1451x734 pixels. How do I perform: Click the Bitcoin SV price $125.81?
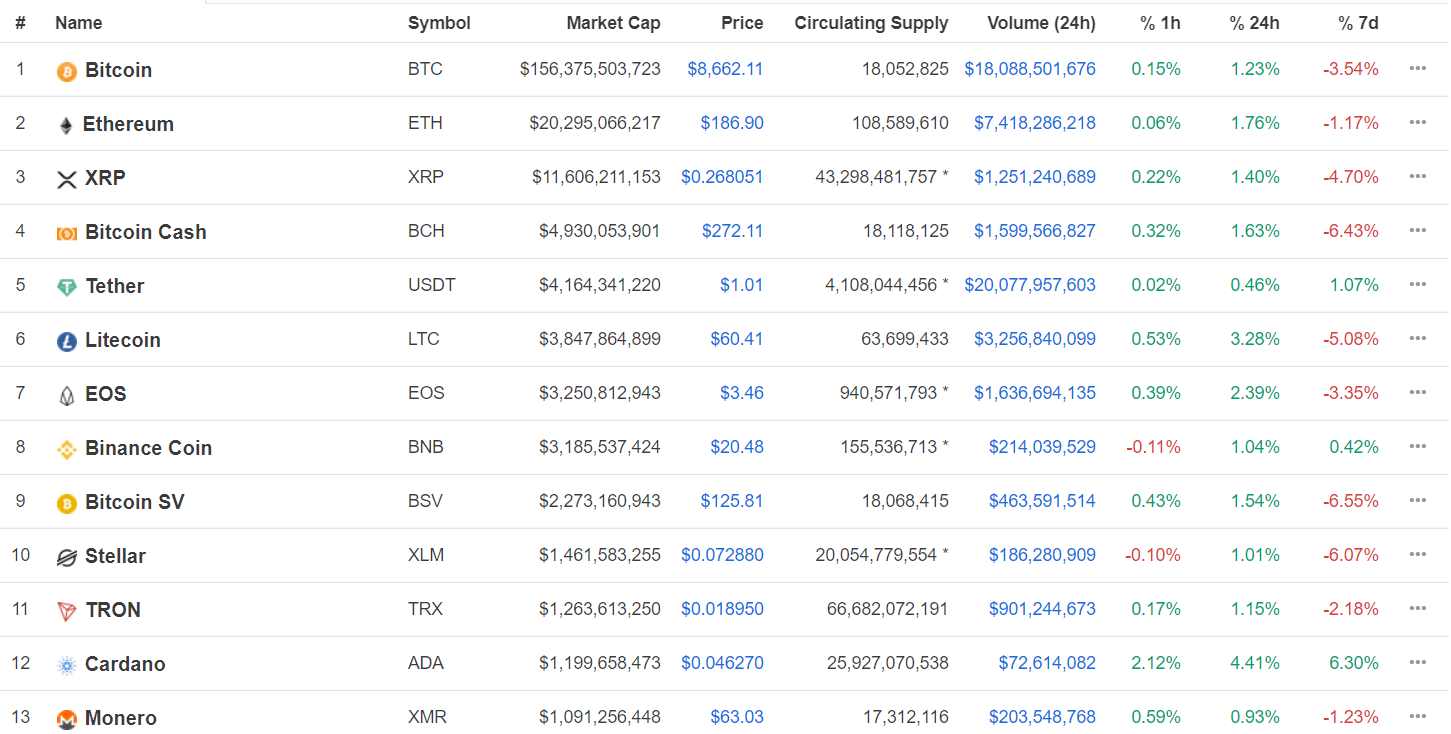coord(732,501)
